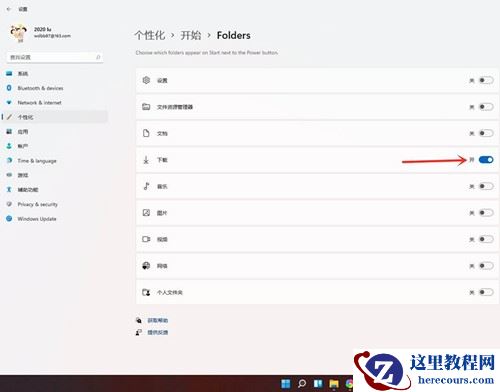Open Windows Update in the sidebar
This screenshot has height=392, width=500.
54,219
